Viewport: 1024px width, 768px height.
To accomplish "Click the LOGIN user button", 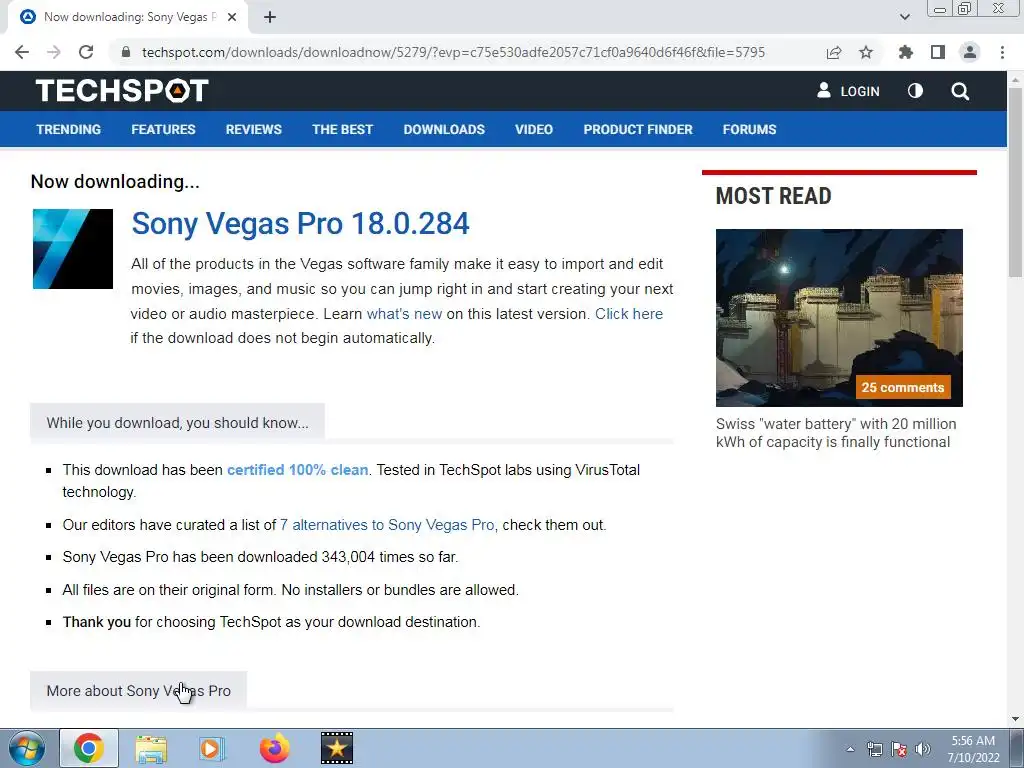I will tap(848, 91).
